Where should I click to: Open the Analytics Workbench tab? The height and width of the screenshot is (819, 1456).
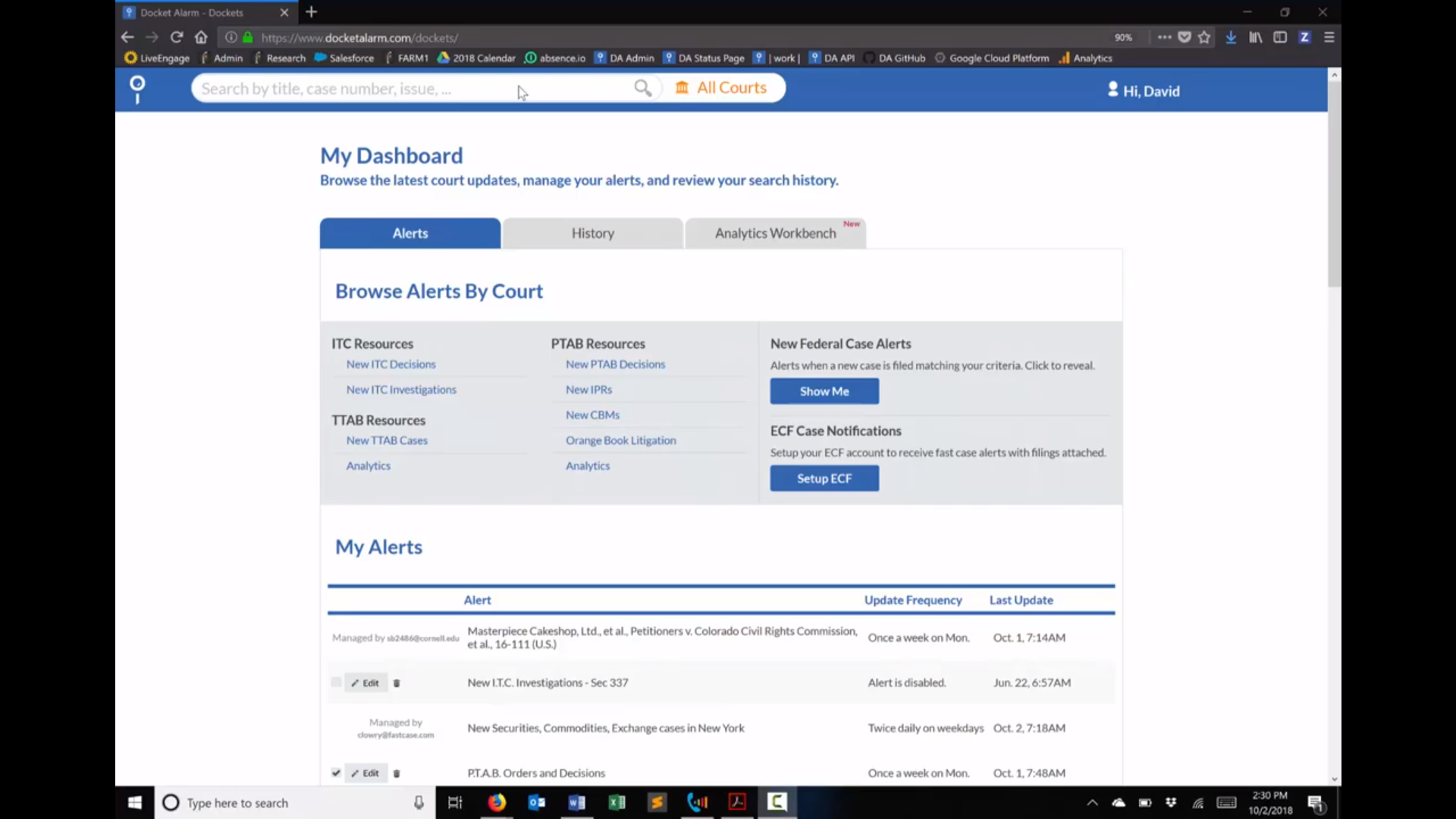click(775, 234)
